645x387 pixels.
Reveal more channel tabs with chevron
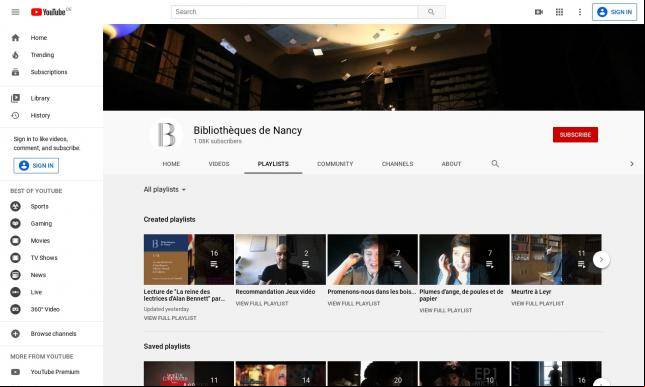tap(632, 164)
